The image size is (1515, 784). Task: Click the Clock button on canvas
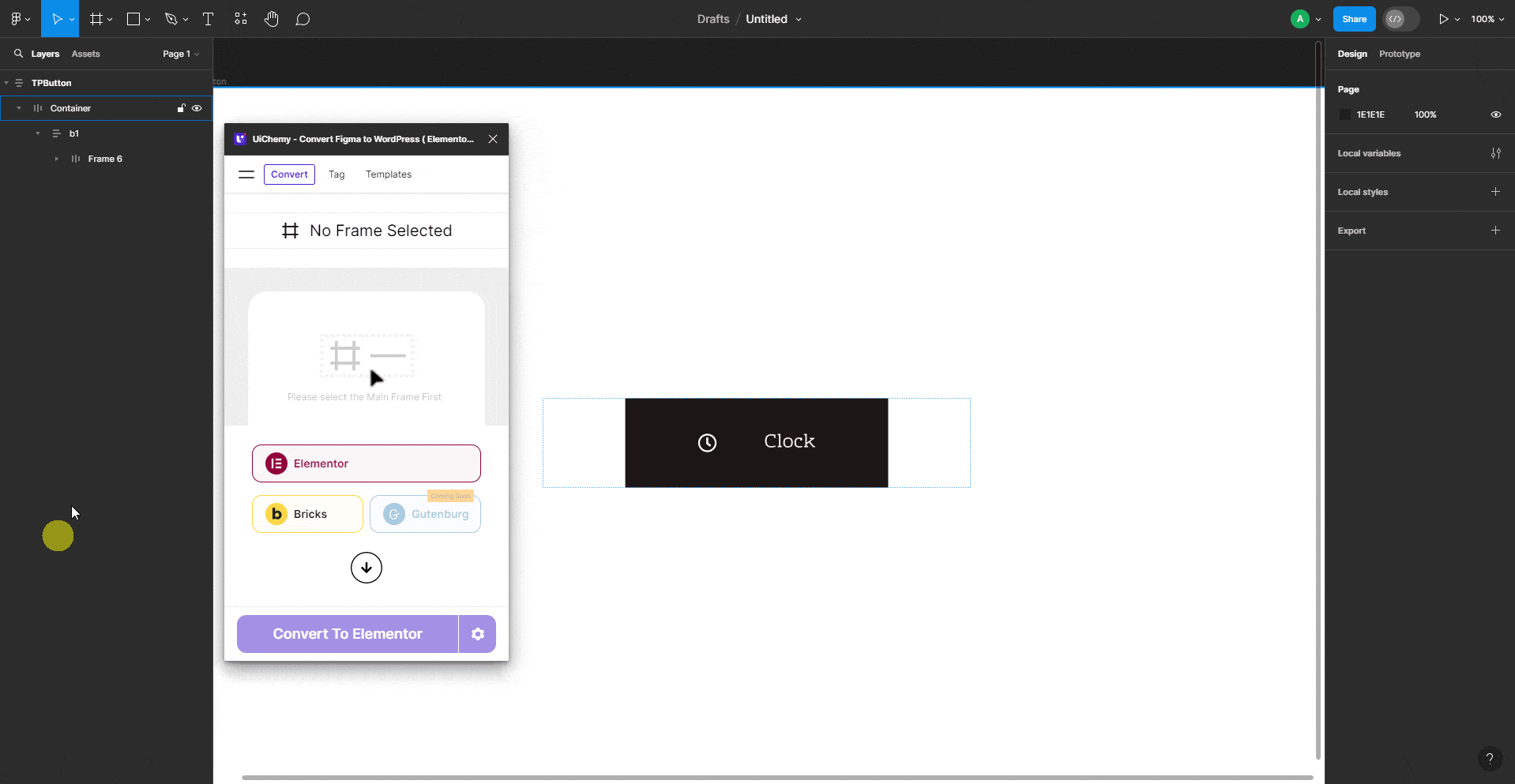click(757, 443)
